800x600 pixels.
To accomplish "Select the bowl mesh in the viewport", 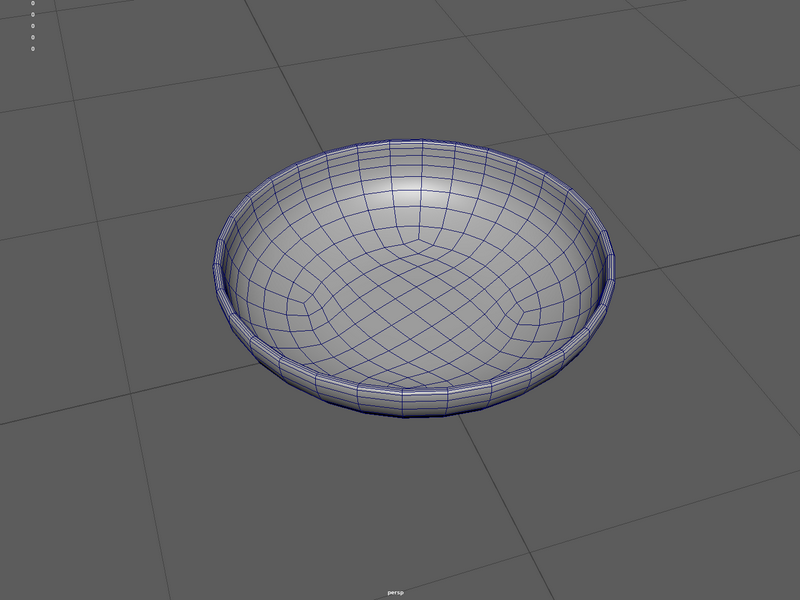I will [x=414, y=278].
